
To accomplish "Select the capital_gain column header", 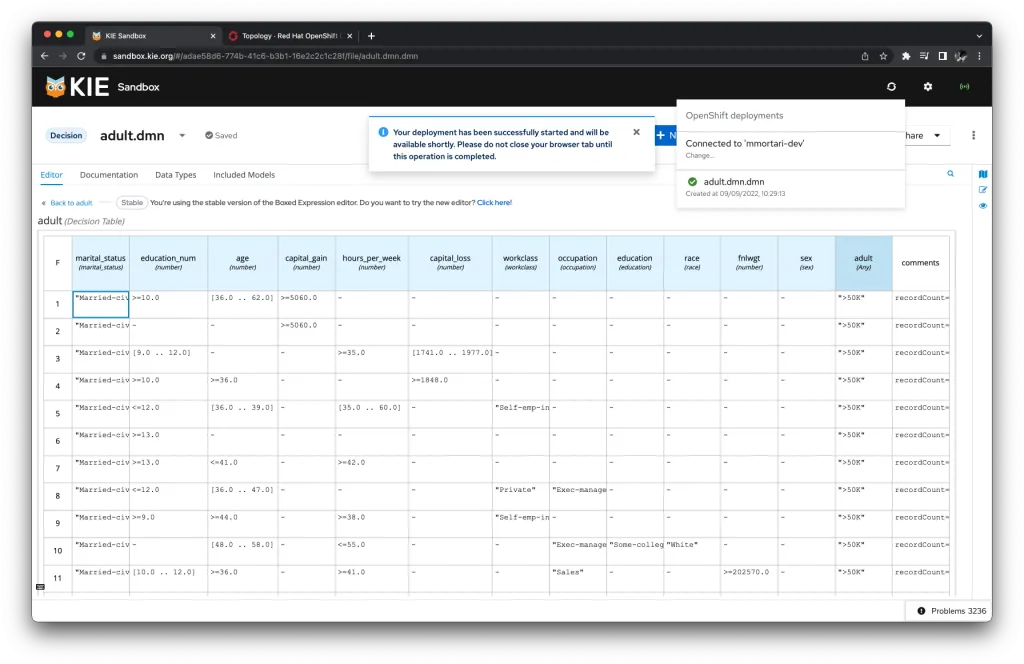I will pos(306,262).
